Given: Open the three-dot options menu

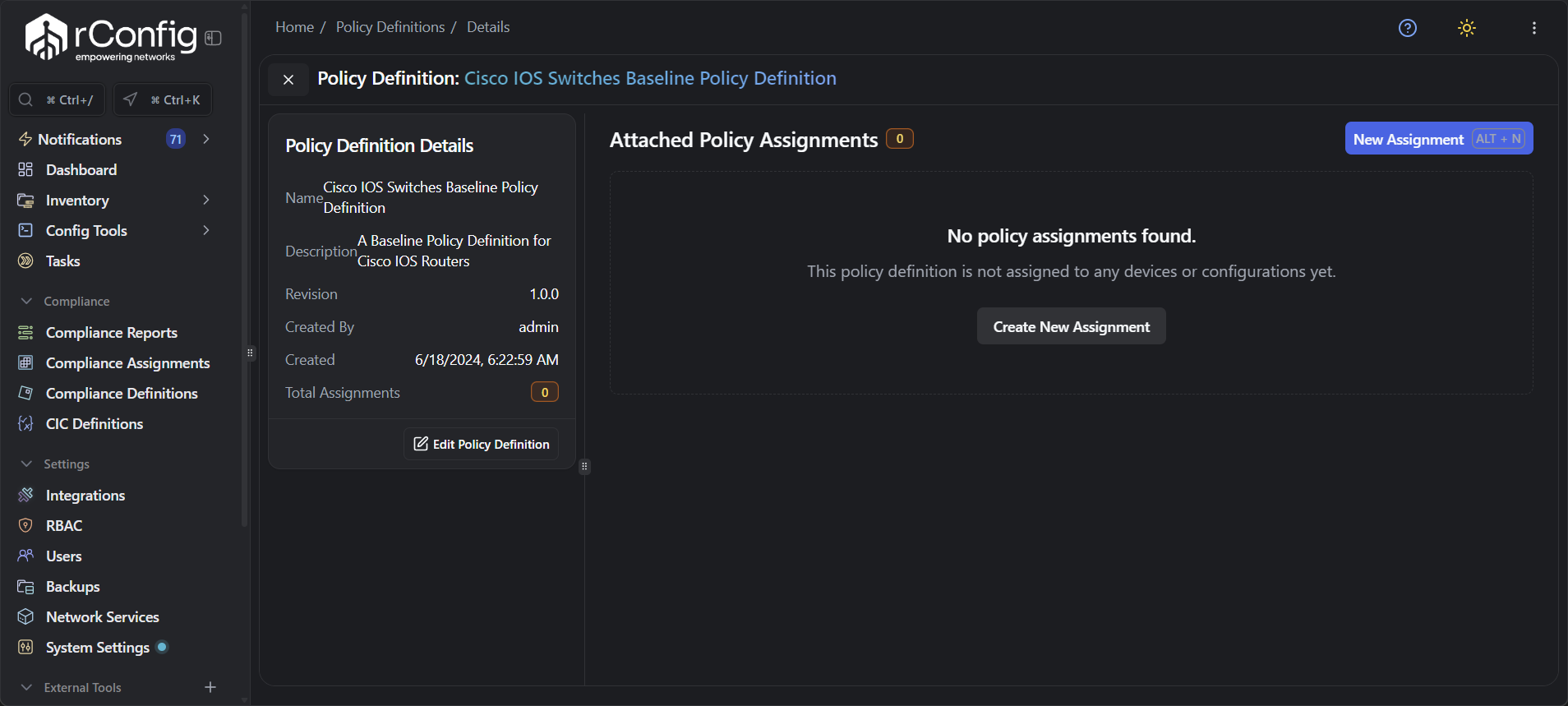Looking at the screenshot, I should point(1534,28).
